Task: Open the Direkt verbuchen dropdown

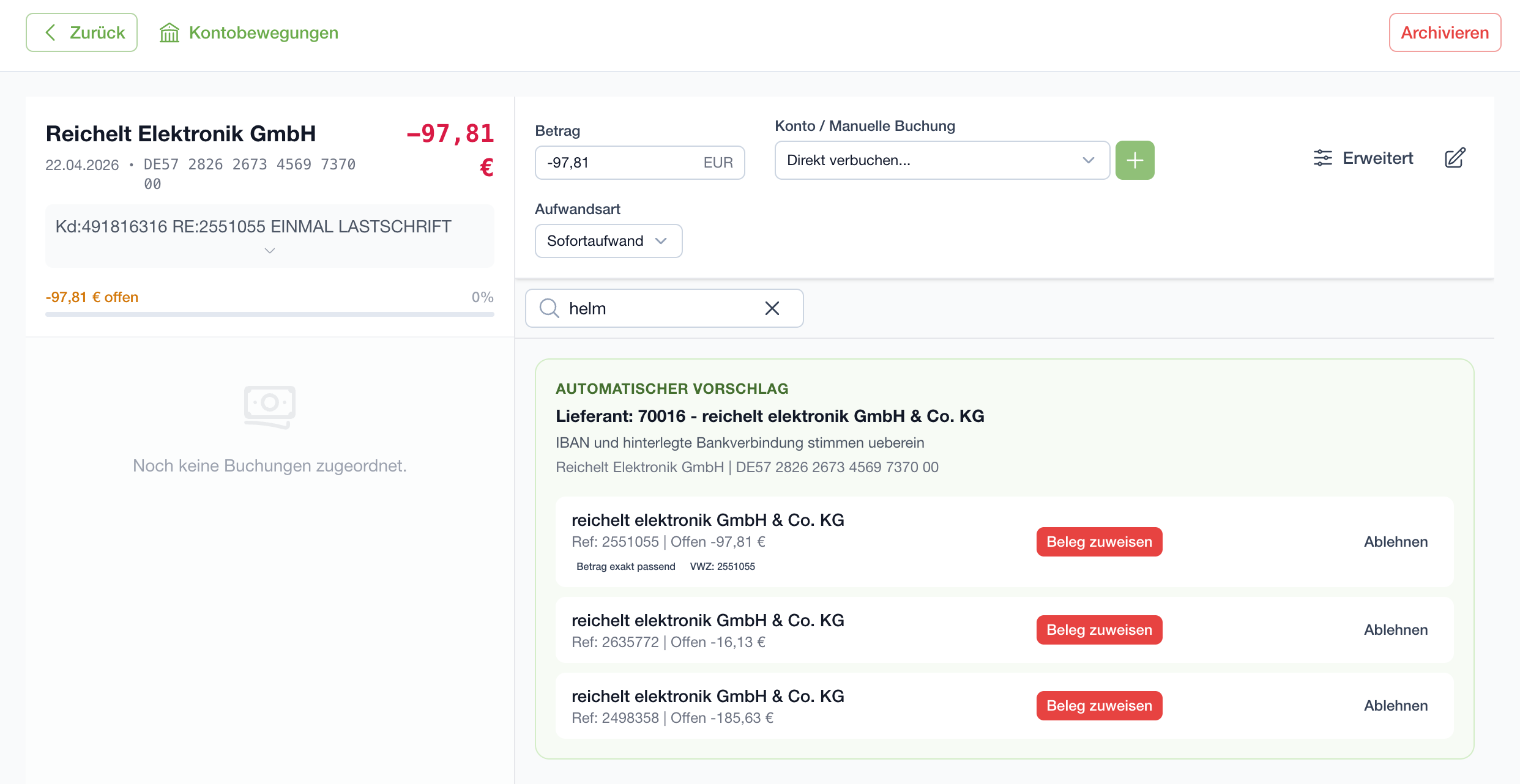Action: (x=942, y=160)
